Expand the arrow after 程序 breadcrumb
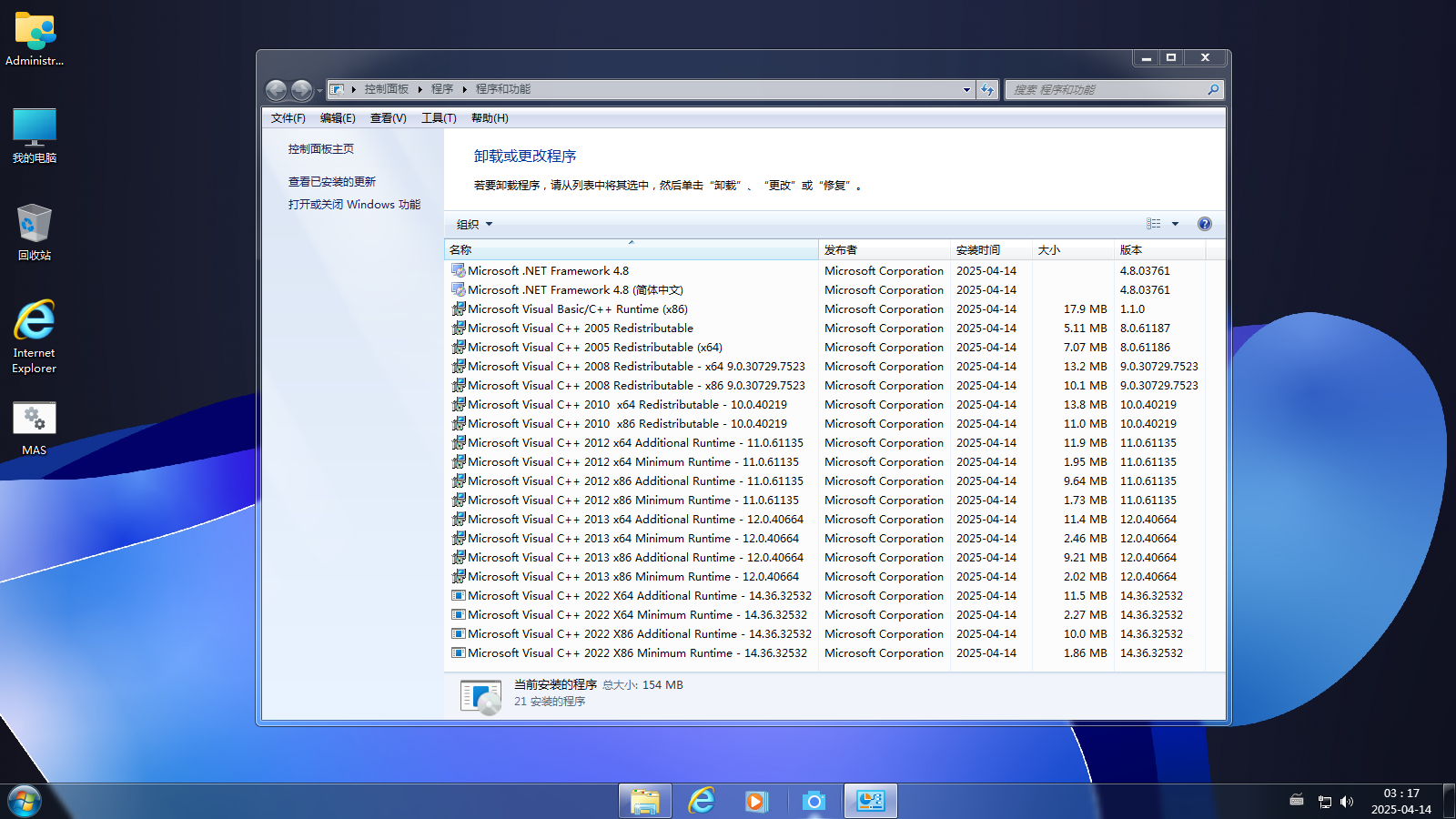The width and height of the screenshot is (1456, 819). click(x=464, y=89)
